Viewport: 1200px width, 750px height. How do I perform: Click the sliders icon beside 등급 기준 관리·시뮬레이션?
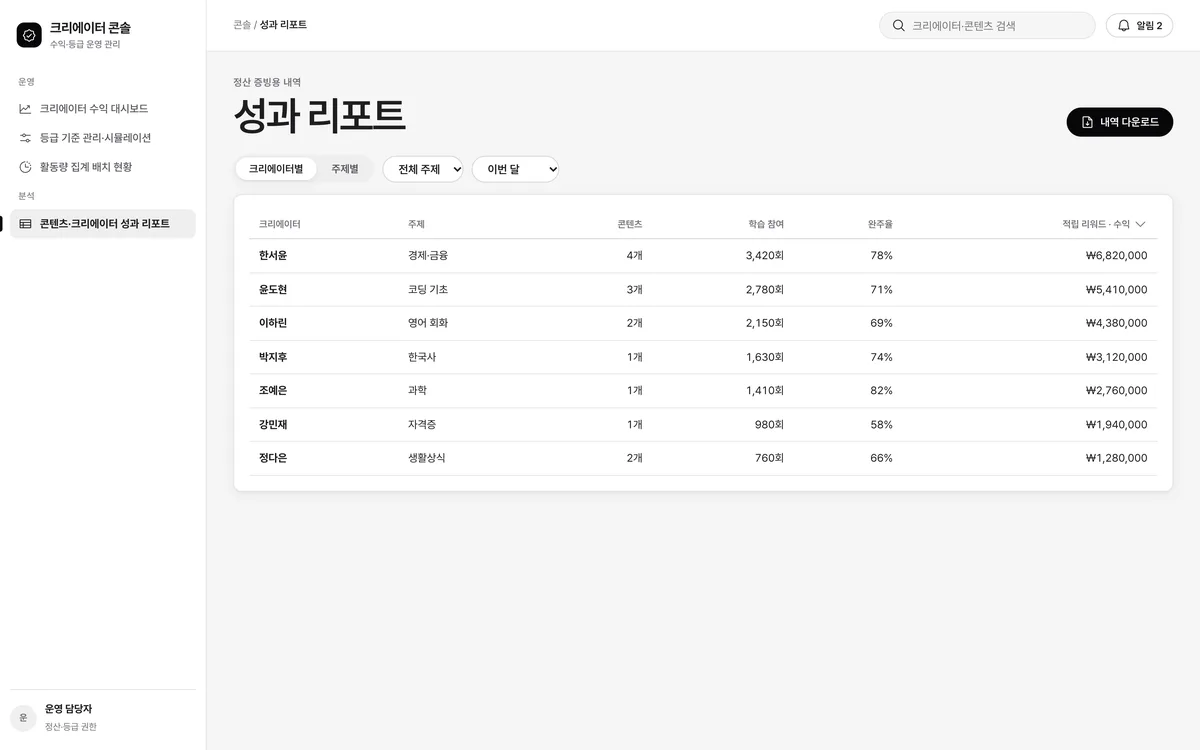[x=26, y=138]
